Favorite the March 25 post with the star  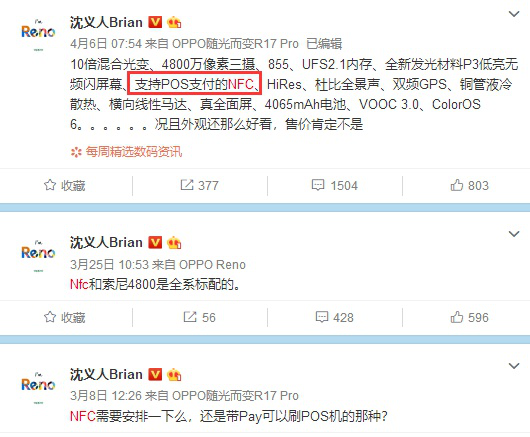(x=65, y=317)
